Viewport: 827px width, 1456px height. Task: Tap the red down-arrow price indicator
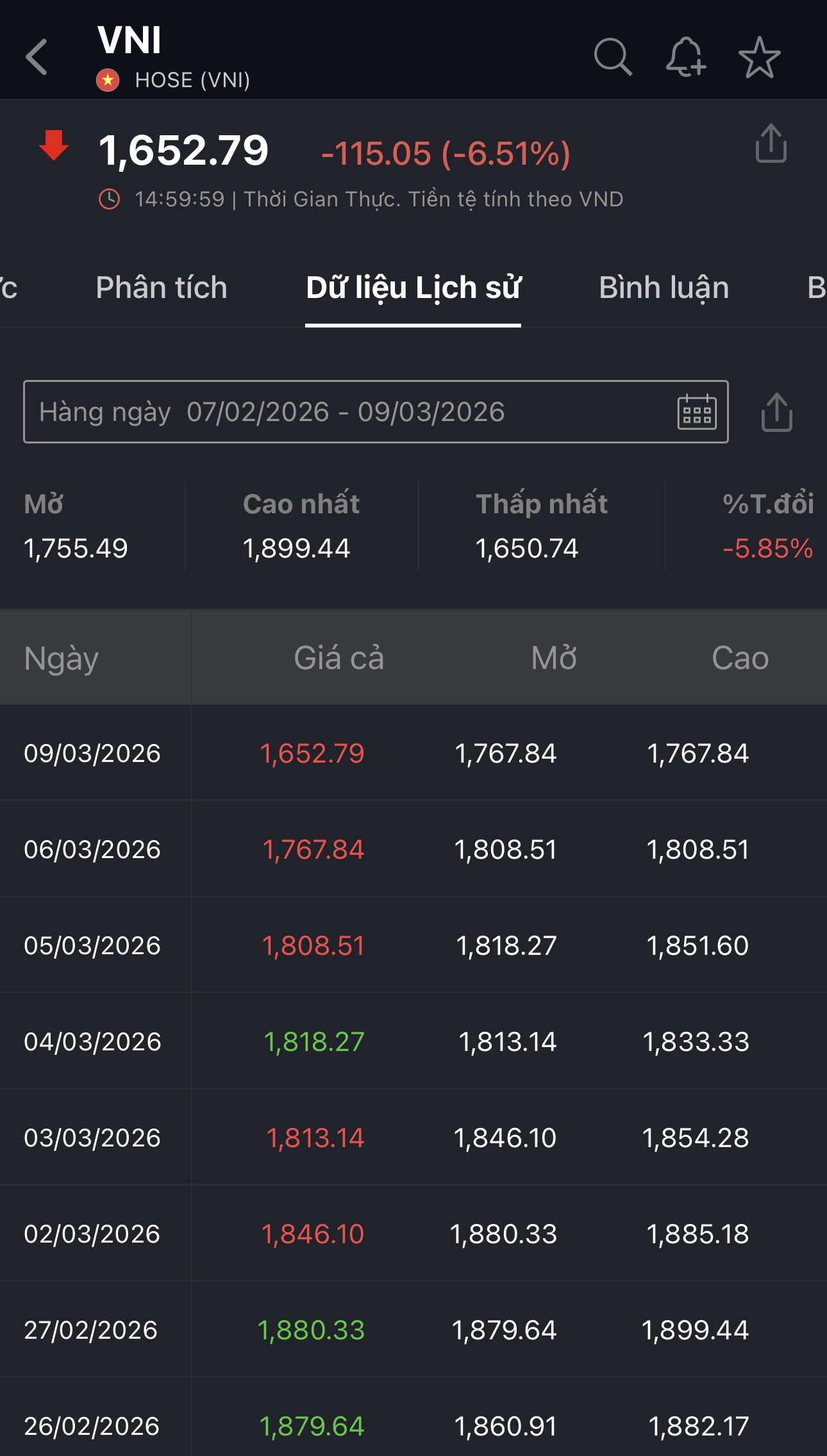54,145
